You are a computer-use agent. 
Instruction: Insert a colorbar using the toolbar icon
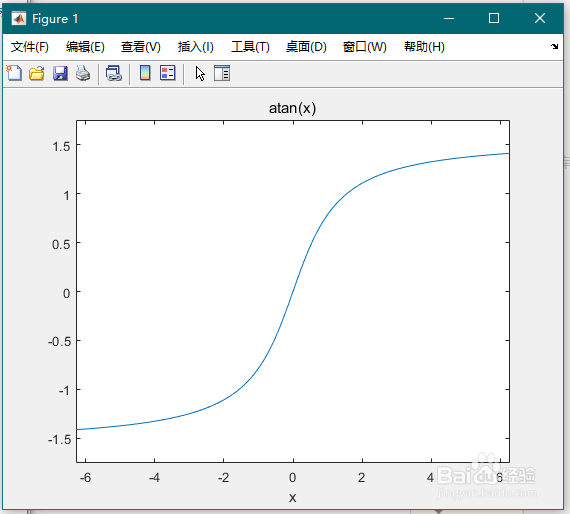[145, 73]
